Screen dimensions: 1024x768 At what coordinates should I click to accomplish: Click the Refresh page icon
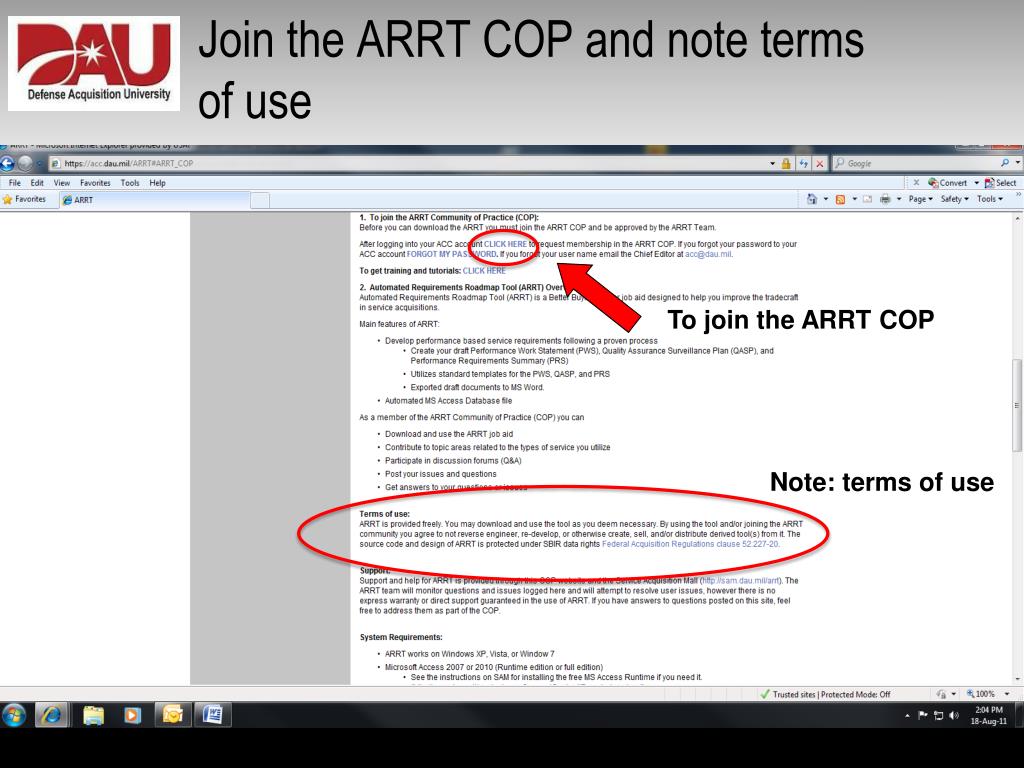[803, 163]
